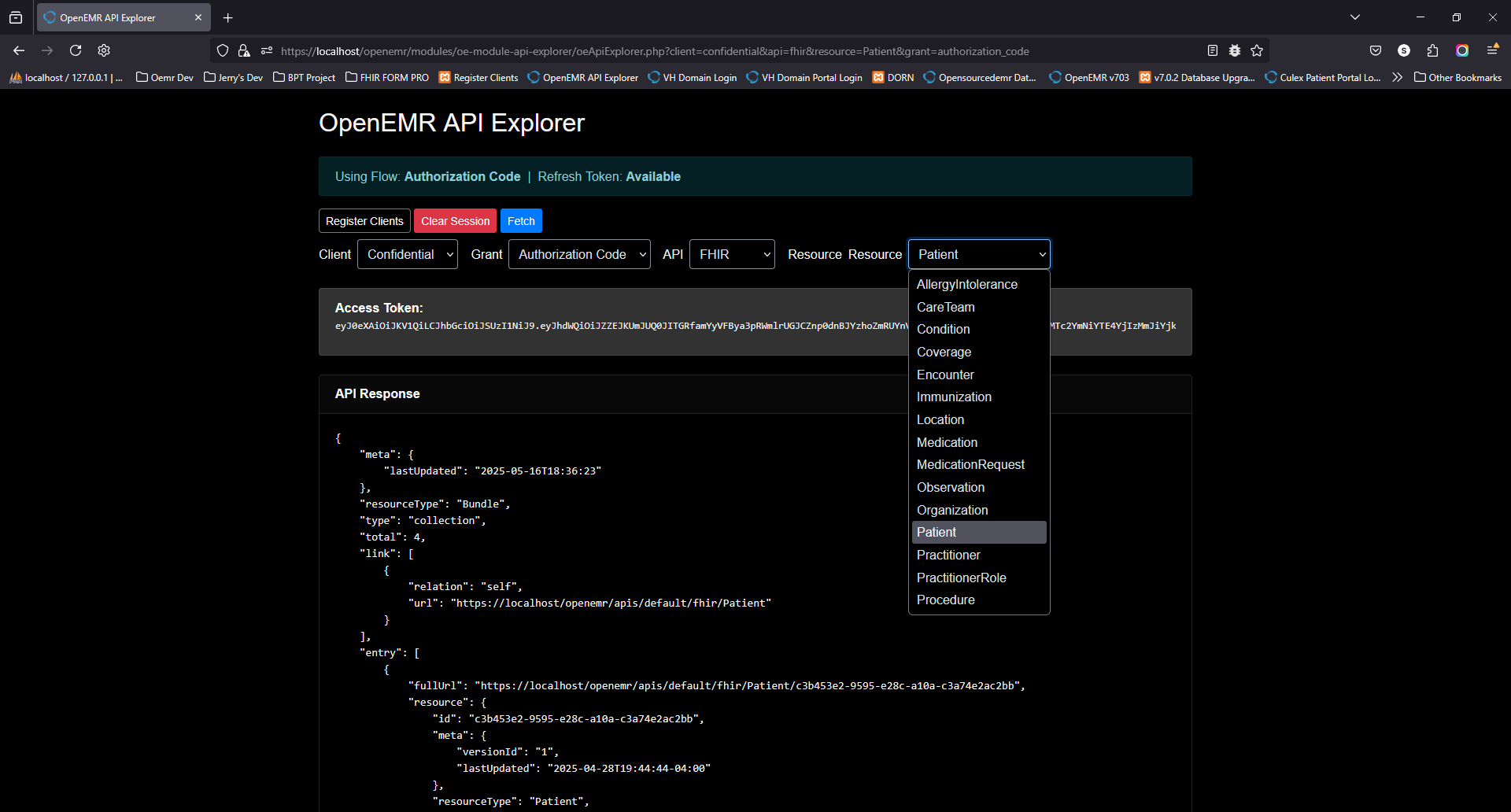Open VH Domain Portal Login bookmark
This screenshot has height=812, width=1511.
[804, 77]
